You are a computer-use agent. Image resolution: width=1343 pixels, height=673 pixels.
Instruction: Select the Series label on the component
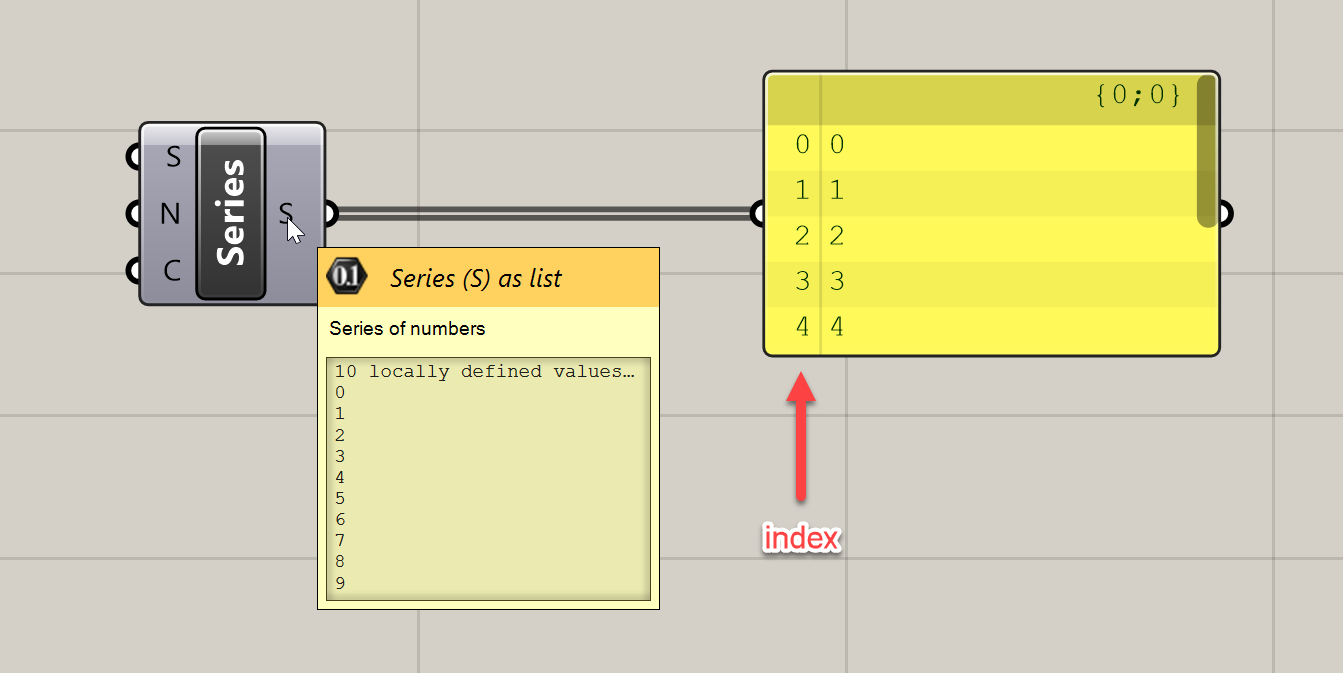233,213
